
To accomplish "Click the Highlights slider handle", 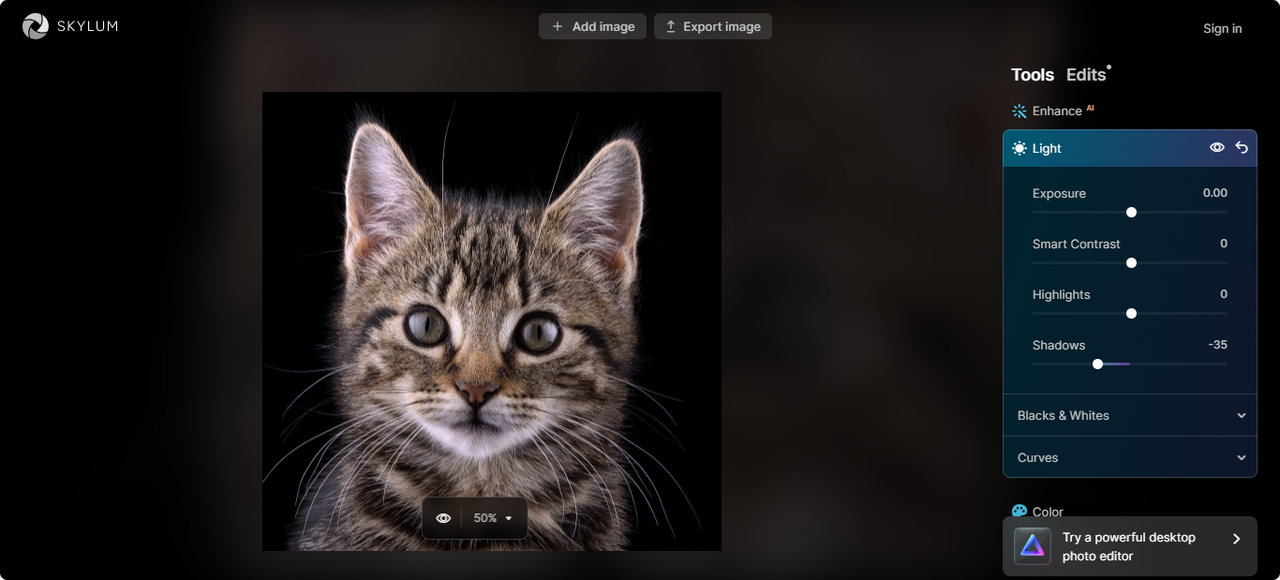I will click(1131, 313).
